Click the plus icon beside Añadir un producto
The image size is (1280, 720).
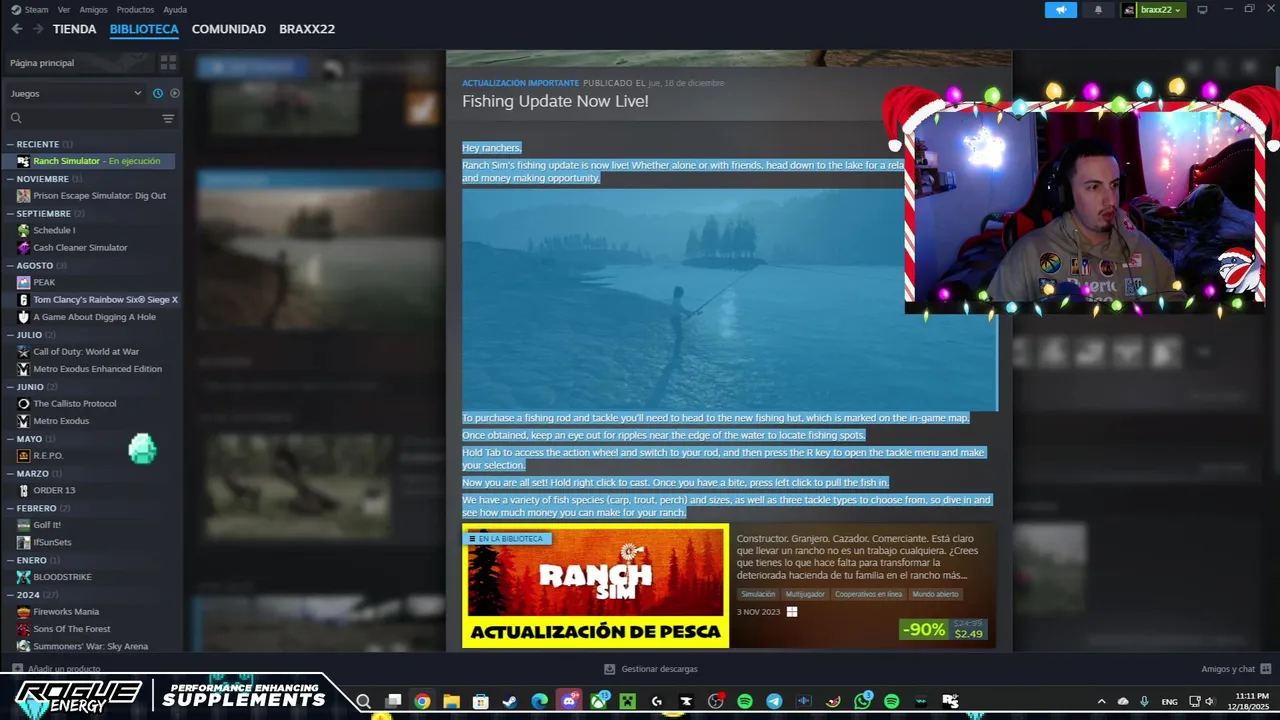17,668
